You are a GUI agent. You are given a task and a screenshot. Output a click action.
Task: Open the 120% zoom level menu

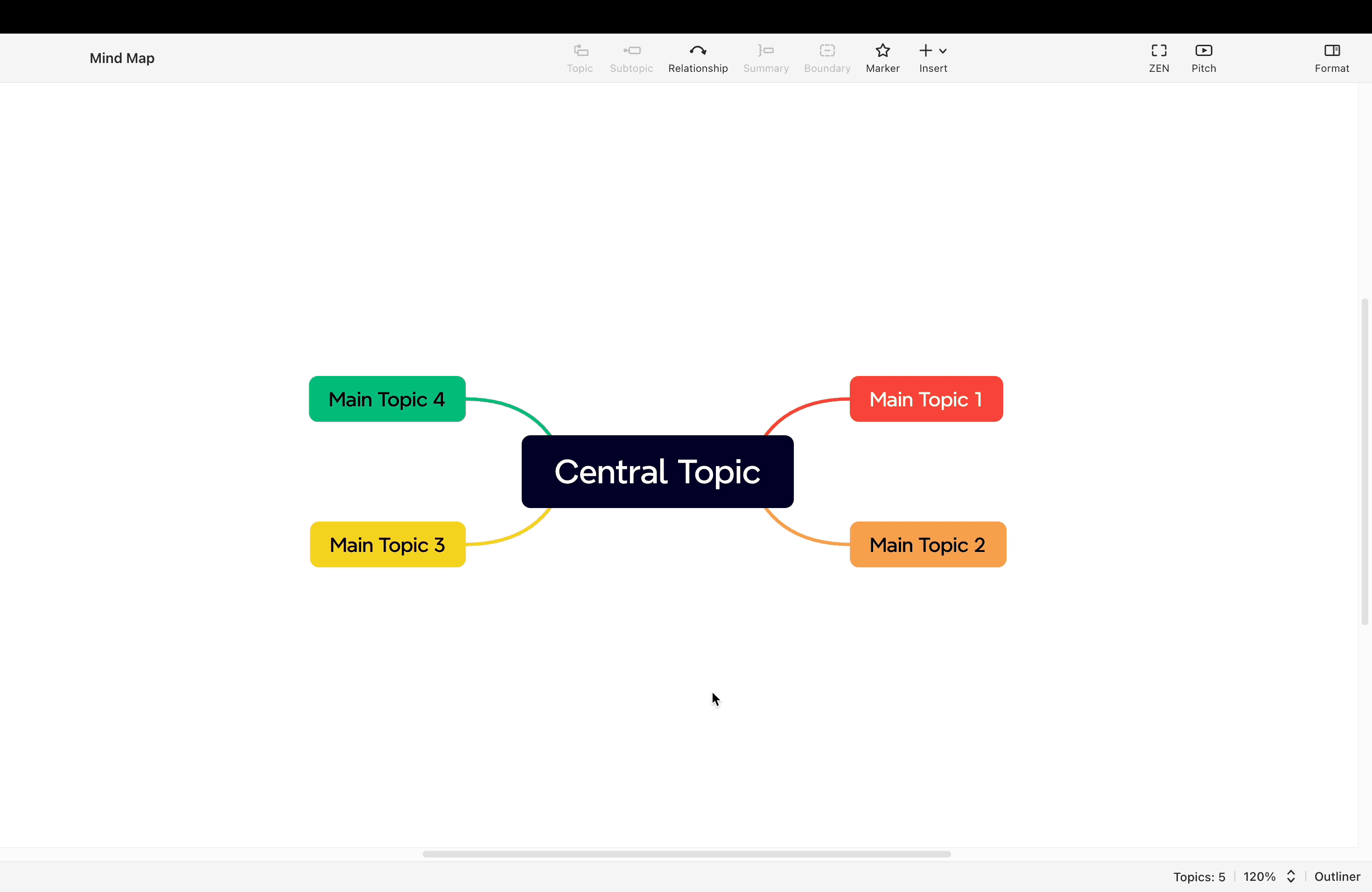(x=1259, y=877)
